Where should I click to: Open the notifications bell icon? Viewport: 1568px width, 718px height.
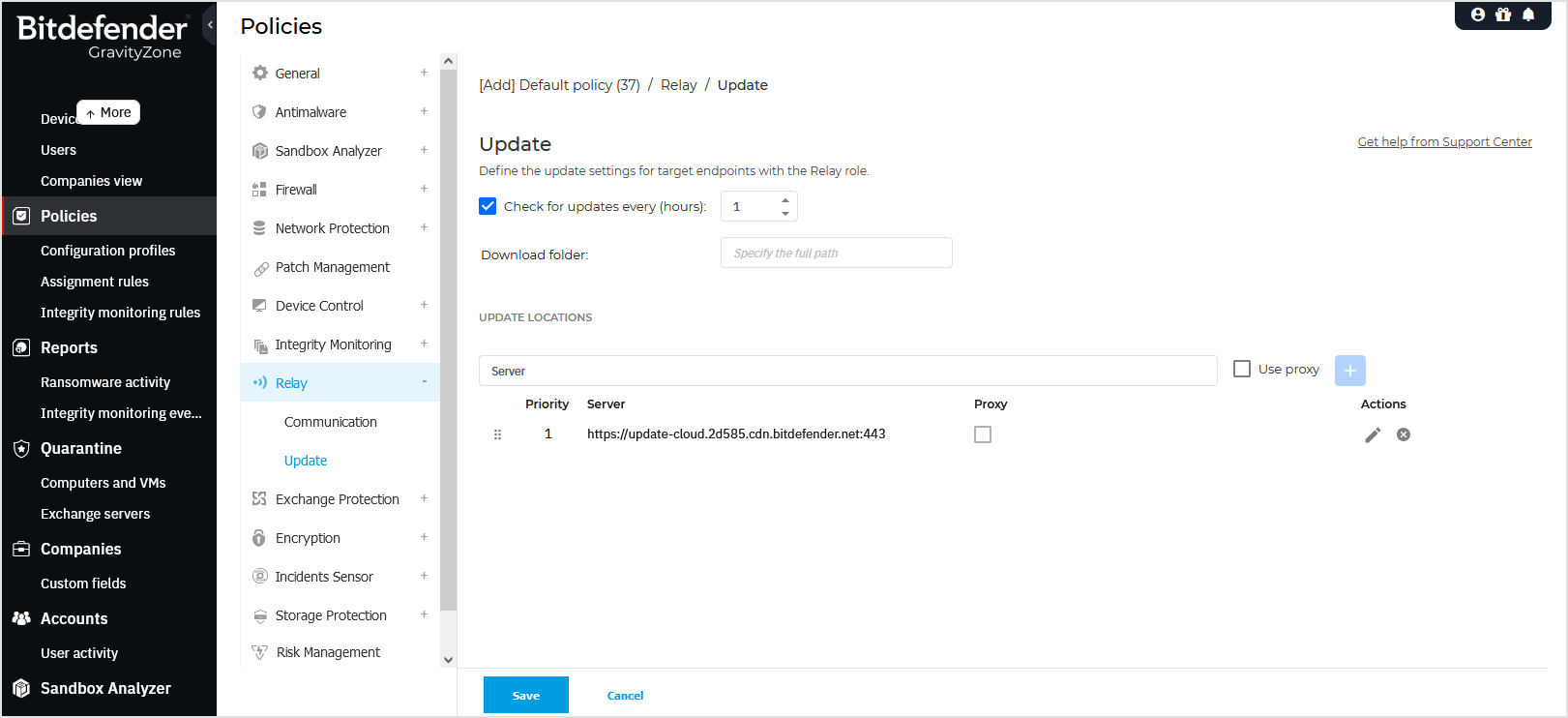coord(1528,15)
